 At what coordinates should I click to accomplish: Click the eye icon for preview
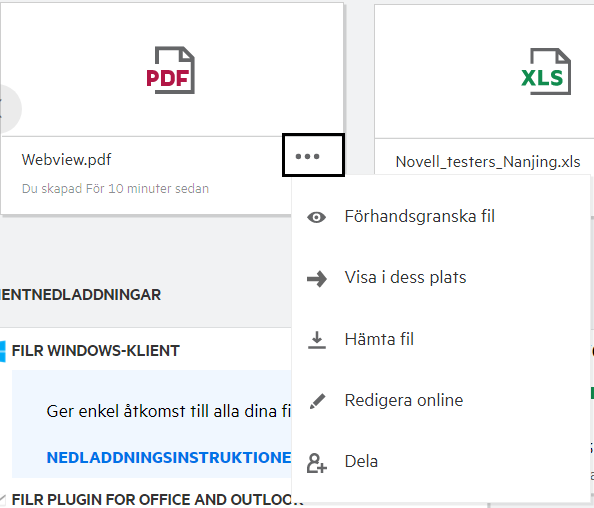316,217
